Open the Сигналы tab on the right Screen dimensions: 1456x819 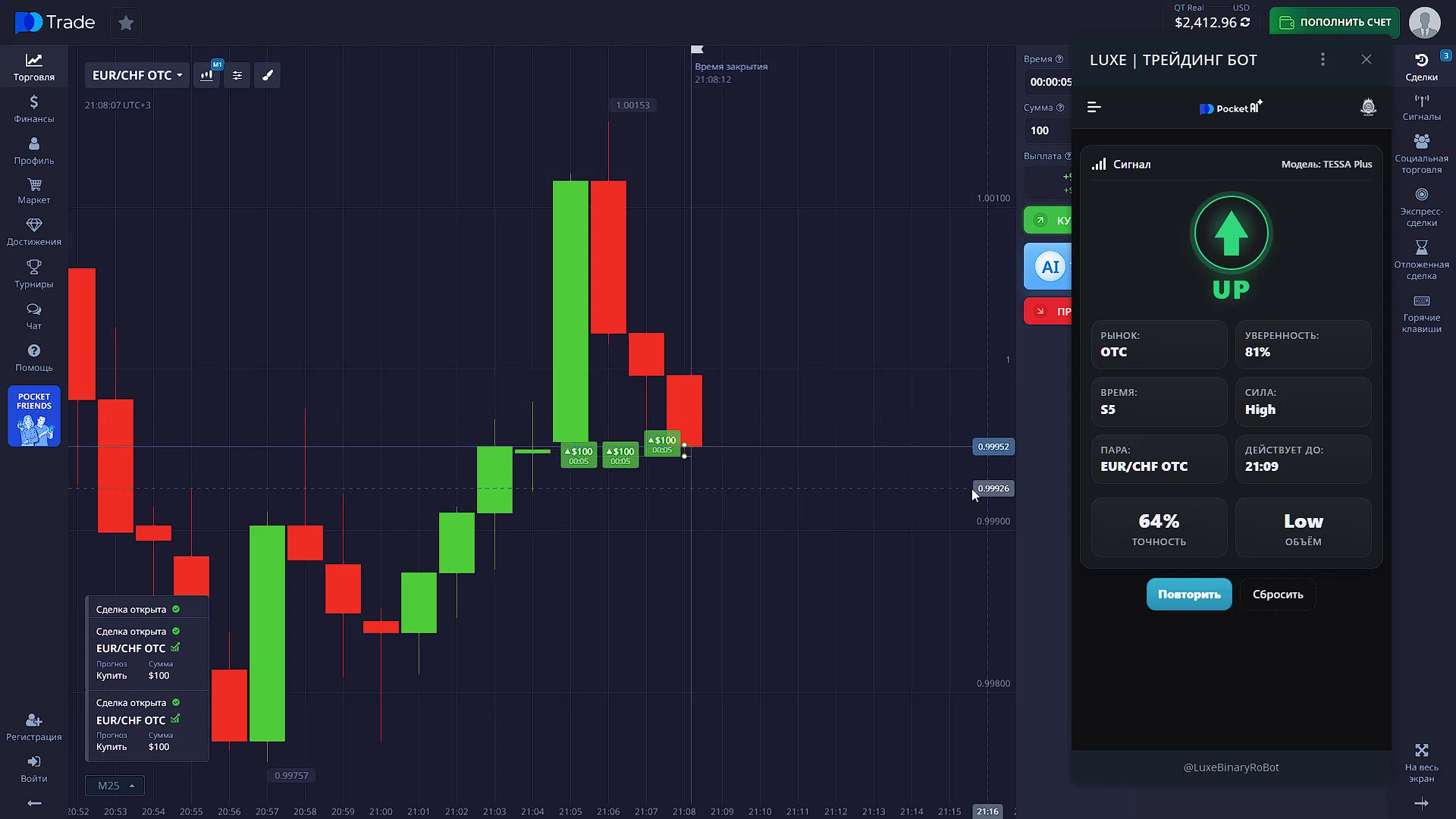tap(1421, 107)
